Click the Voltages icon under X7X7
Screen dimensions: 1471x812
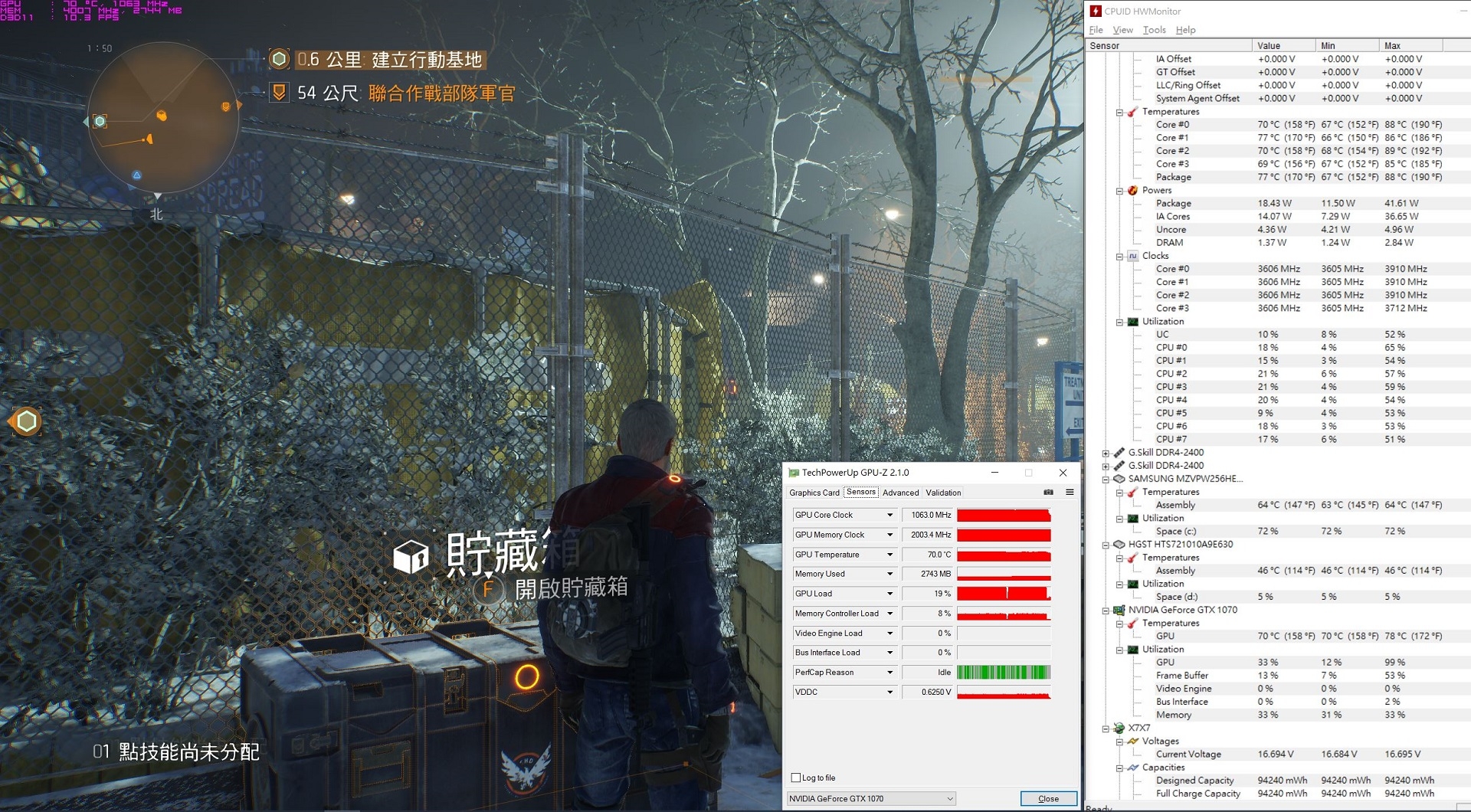click(1132, 742)
